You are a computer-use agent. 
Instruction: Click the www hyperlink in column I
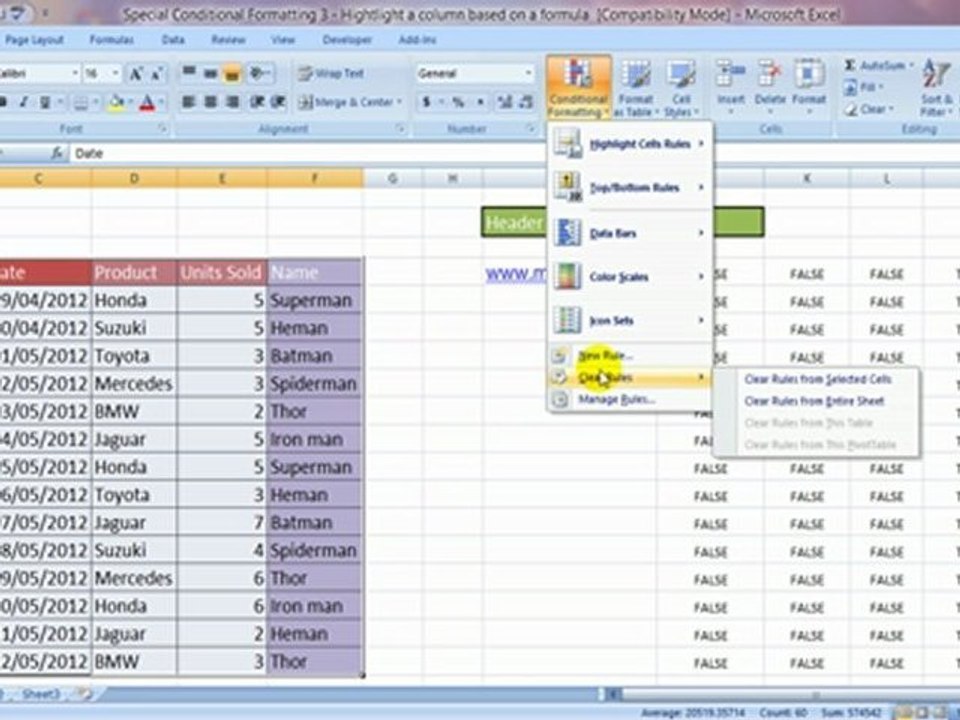click(x=516, y=274)
